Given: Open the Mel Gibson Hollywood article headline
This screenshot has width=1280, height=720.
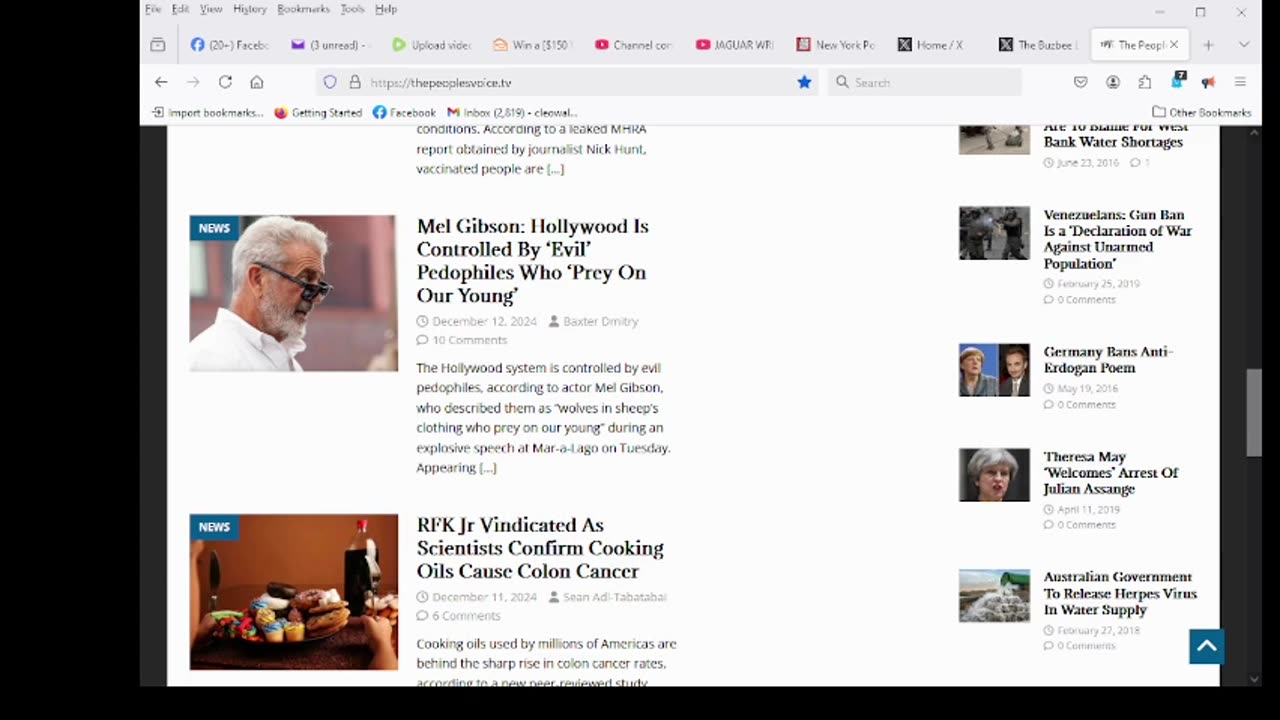Looking at the screenshot, I should pyautogui.click(x=533, y=260).
